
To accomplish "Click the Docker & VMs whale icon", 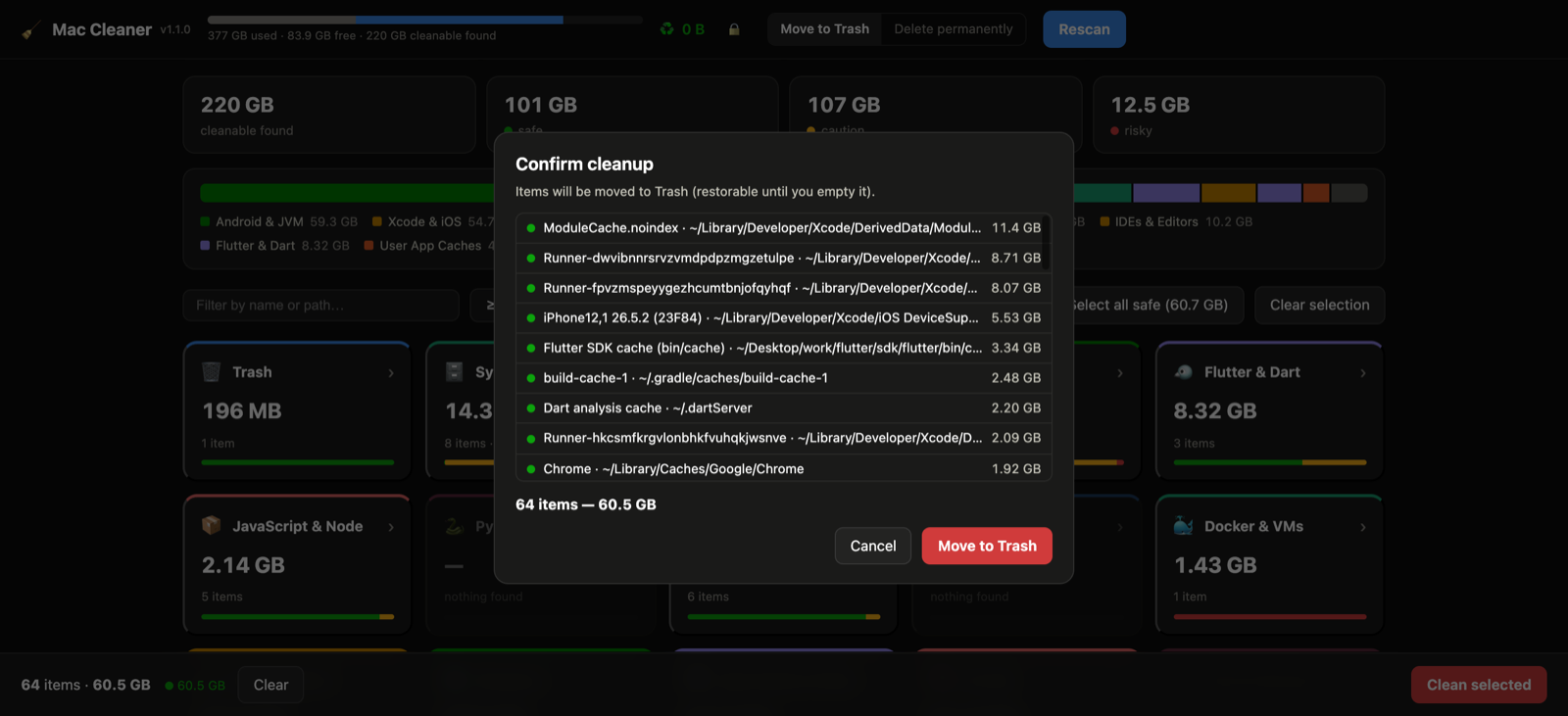I will click(x=1183, y=526).
